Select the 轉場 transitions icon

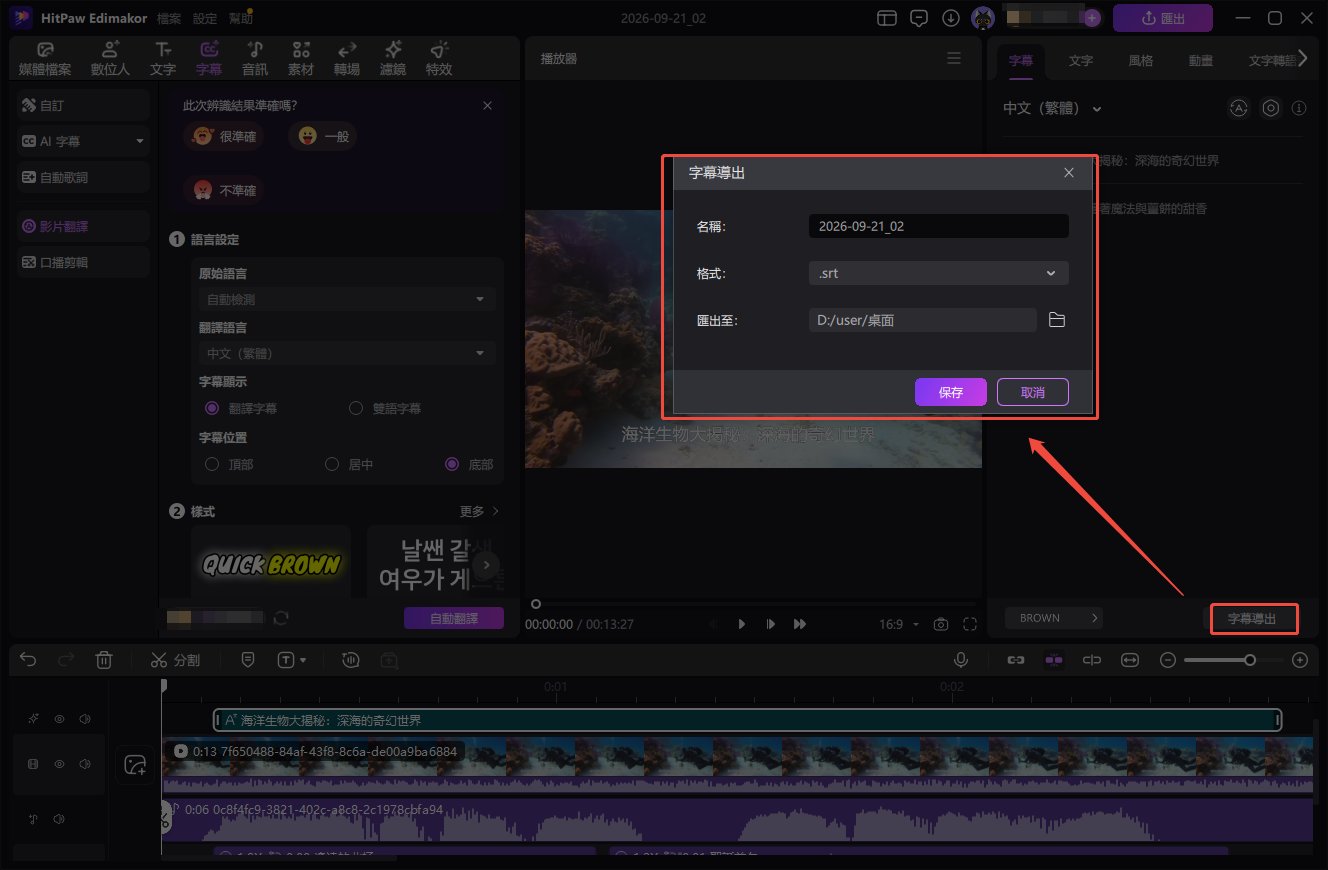347,59
